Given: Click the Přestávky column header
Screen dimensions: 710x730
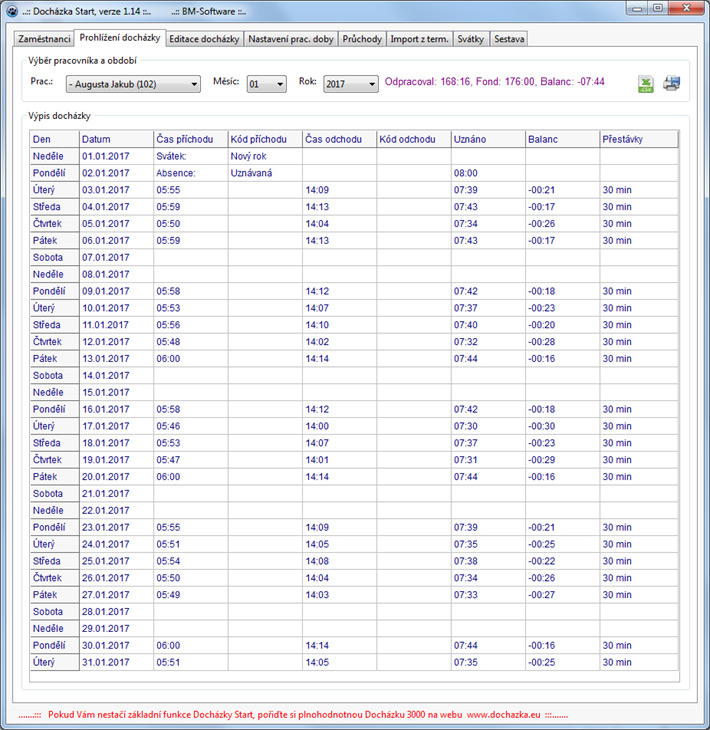Looking at the screenshot, I should (x=639, y=139).
